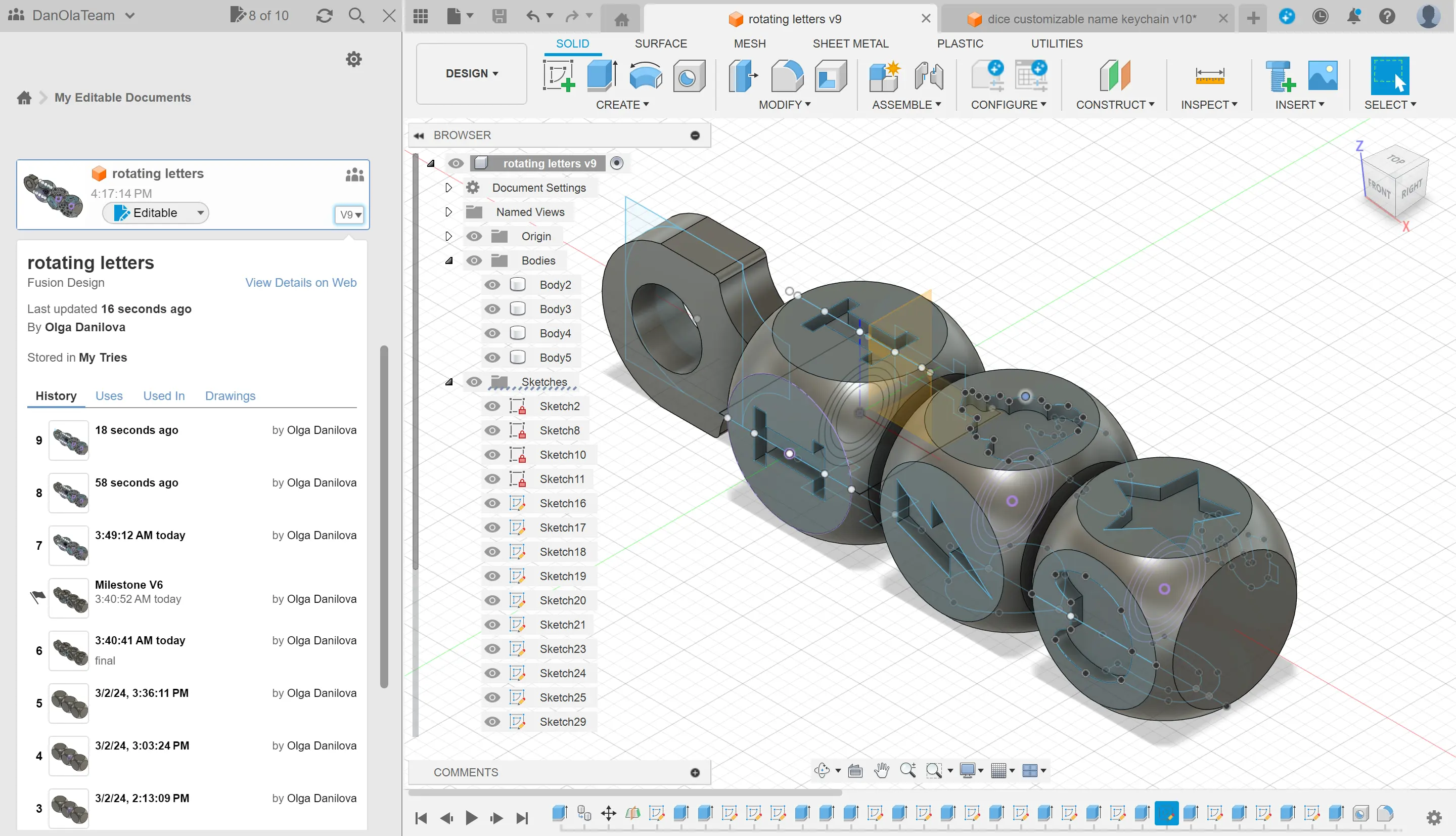Screen dimensions: 1456x836
Task: Toggle visibility of Body3
Action: (x=492, y=309)
